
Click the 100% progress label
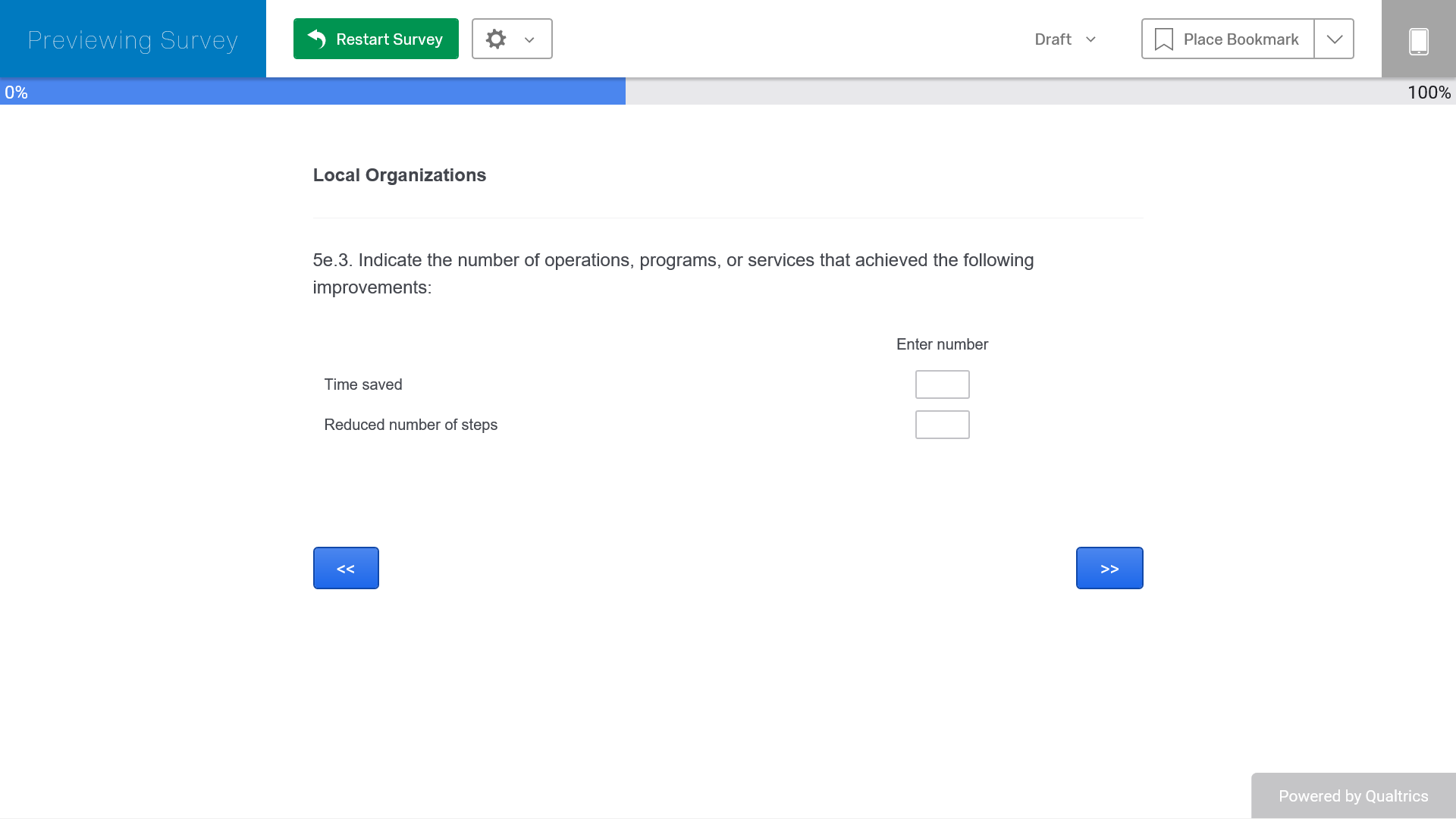click(1429, 93)
